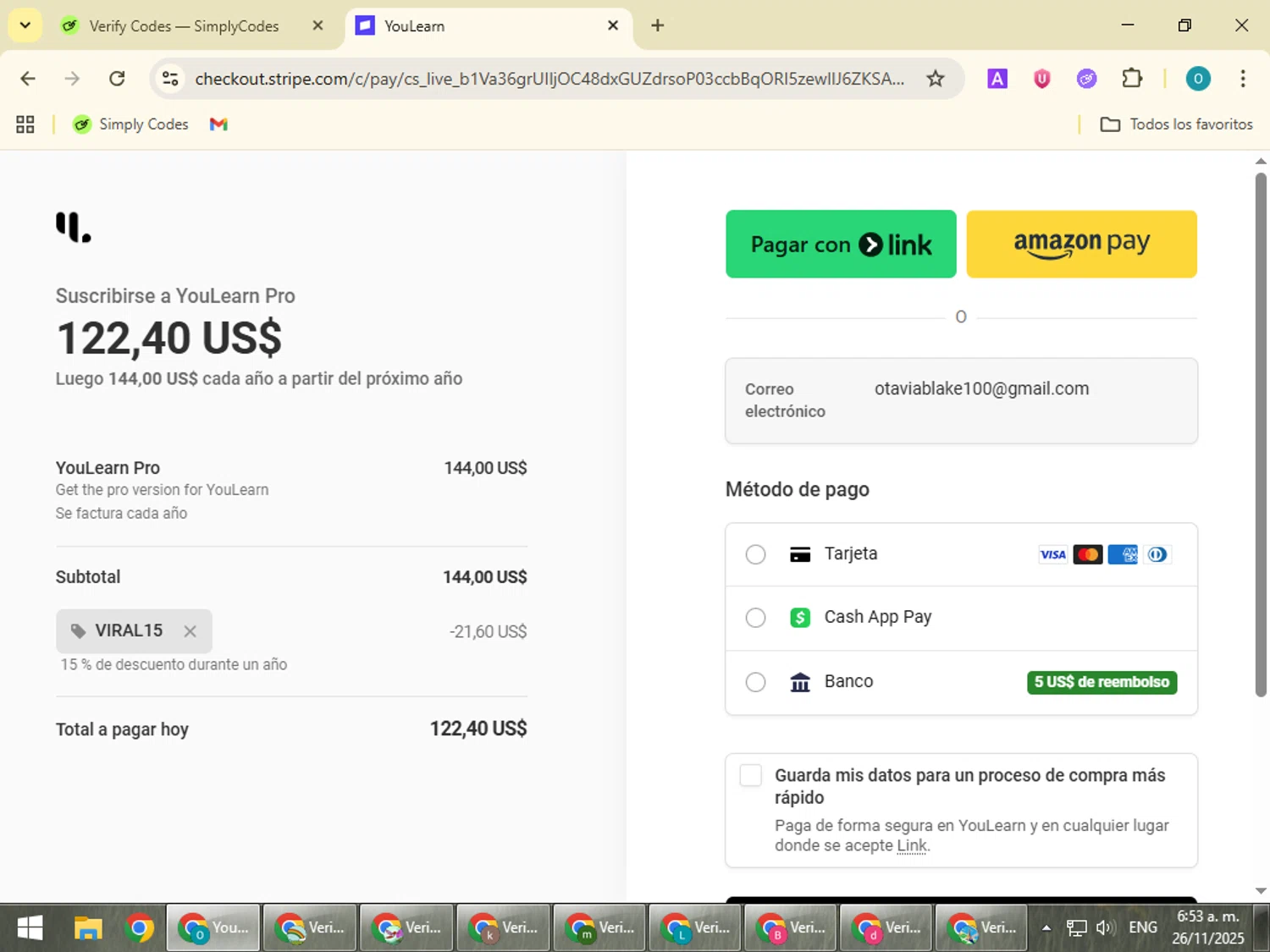Reload the Stripe checkout page
Image resolution: width=1270 pixels, height=952 pixels.
pos(117,79)
